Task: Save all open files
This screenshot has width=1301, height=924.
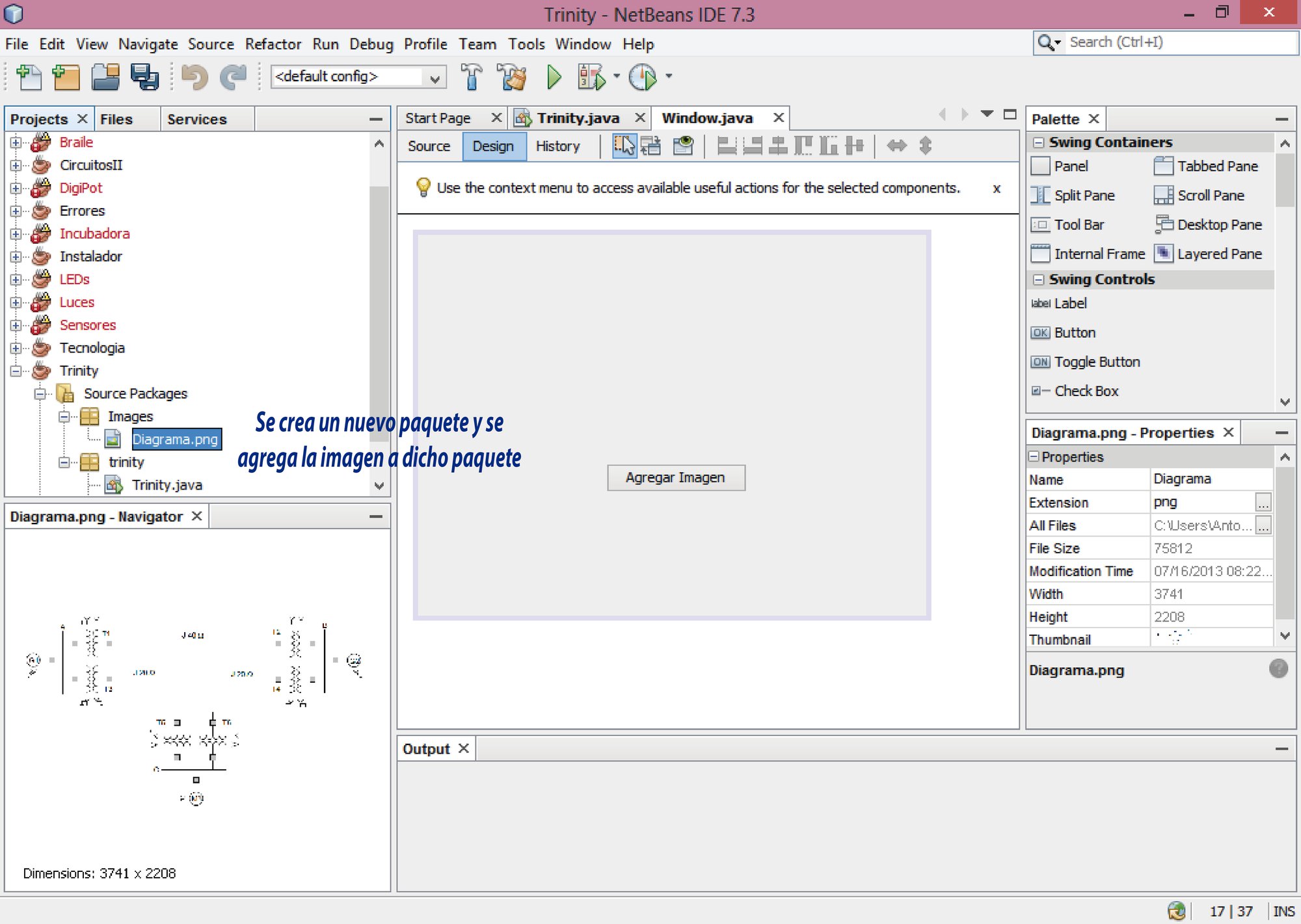Action: [144, 77]
